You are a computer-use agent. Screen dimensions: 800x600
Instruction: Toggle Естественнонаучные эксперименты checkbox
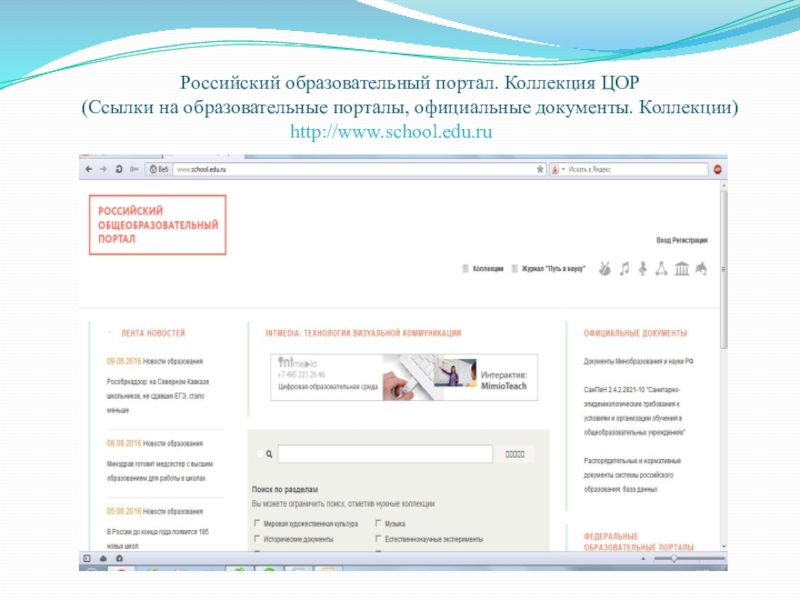point(378,538)
